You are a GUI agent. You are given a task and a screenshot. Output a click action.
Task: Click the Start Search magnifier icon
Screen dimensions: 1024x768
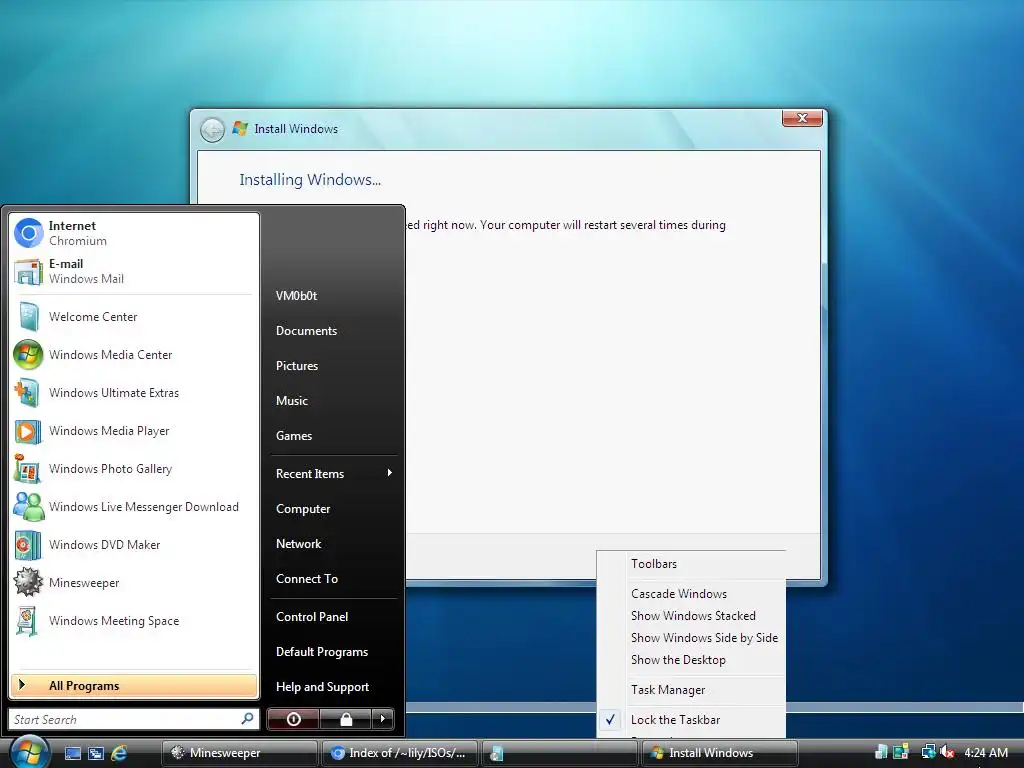click(248, 719)
